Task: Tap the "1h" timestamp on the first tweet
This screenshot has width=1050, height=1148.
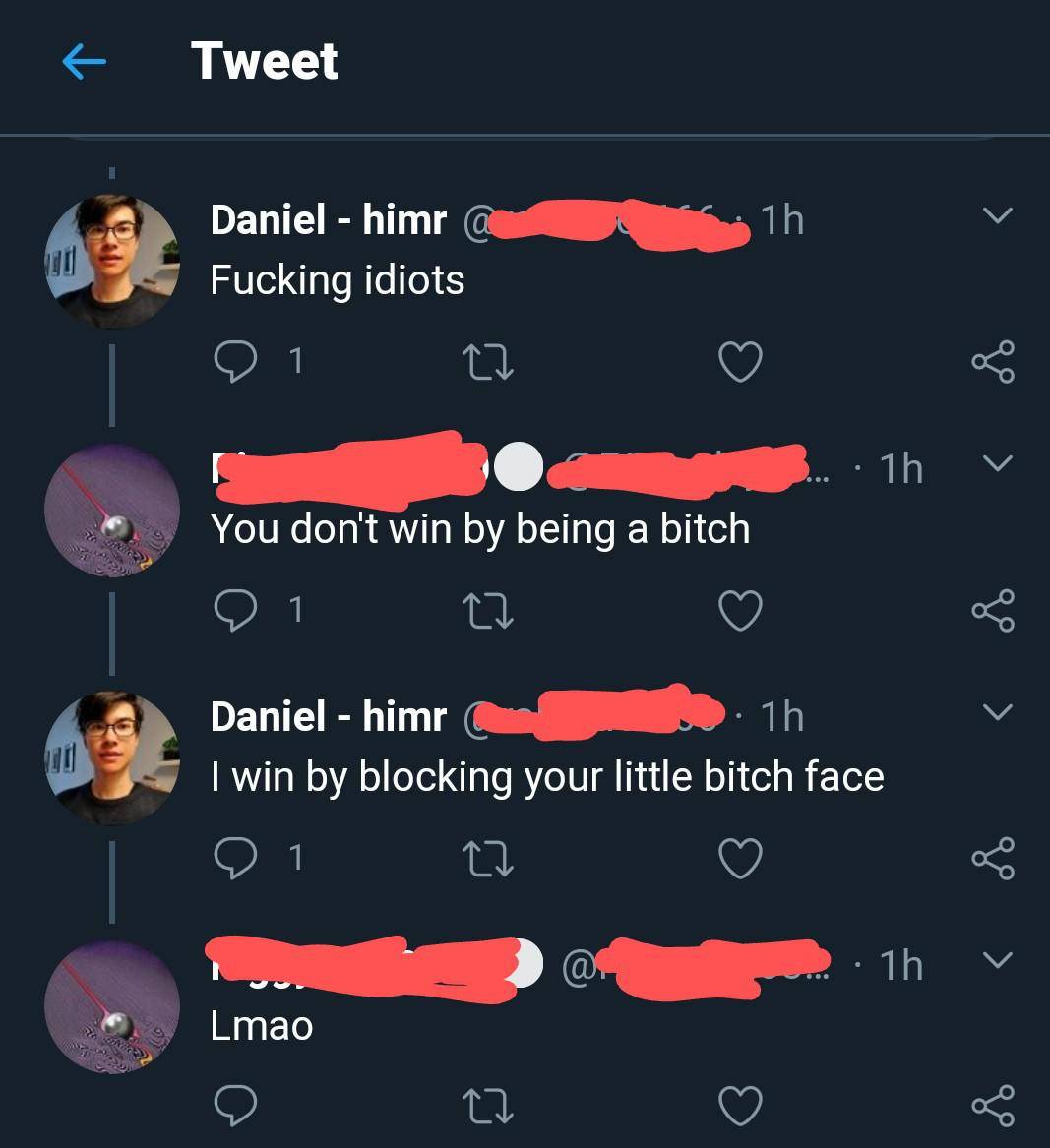Action: (x=783, y=218)
